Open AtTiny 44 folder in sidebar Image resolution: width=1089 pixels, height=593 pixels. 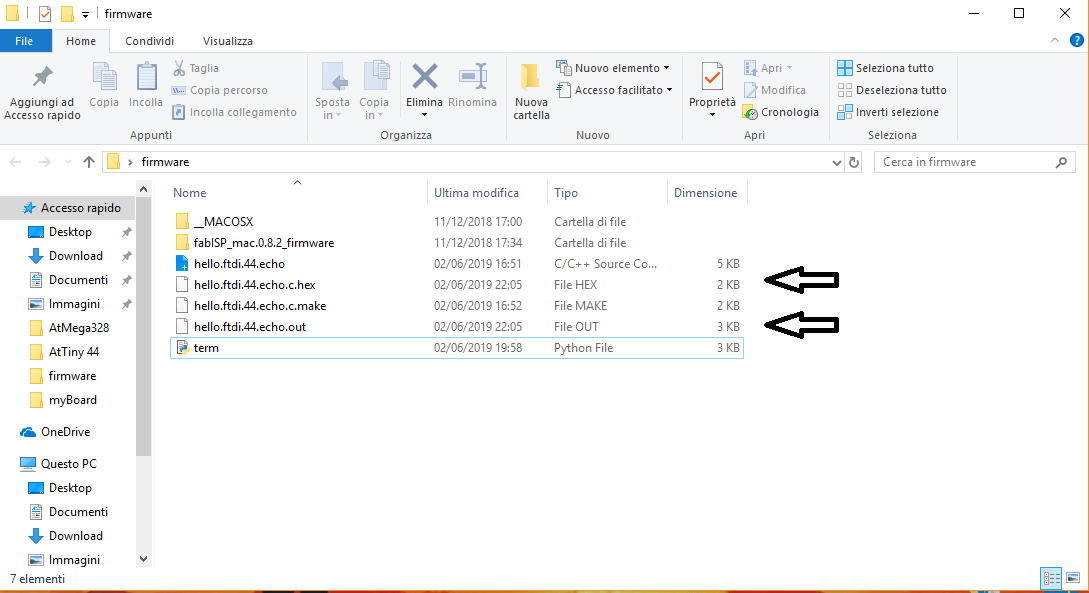[x=65, y=352]
